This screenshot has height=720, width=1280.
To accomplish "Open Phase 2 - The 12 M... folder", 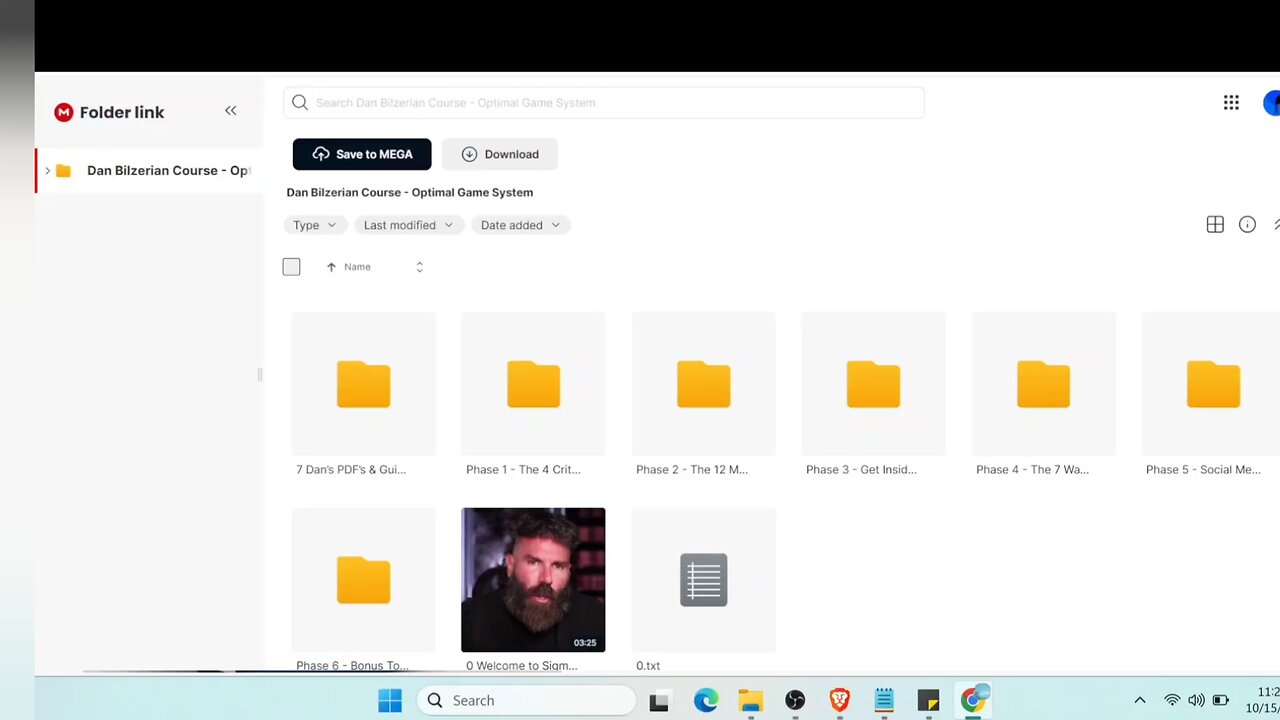I will point(703,384).
